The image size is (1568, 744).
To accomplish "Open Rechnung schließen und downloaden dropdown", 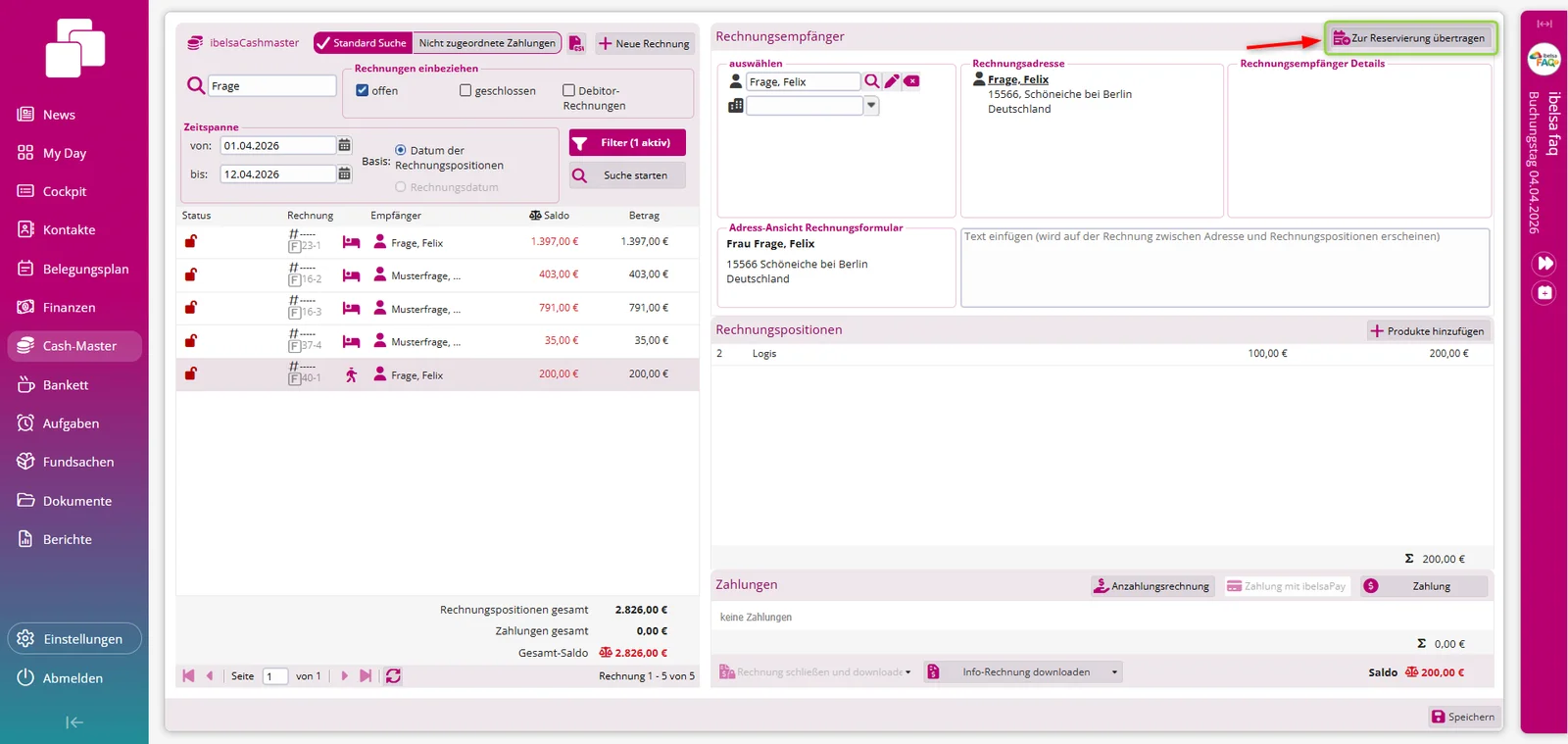I will pyautogui.click(x=907, y=672).
